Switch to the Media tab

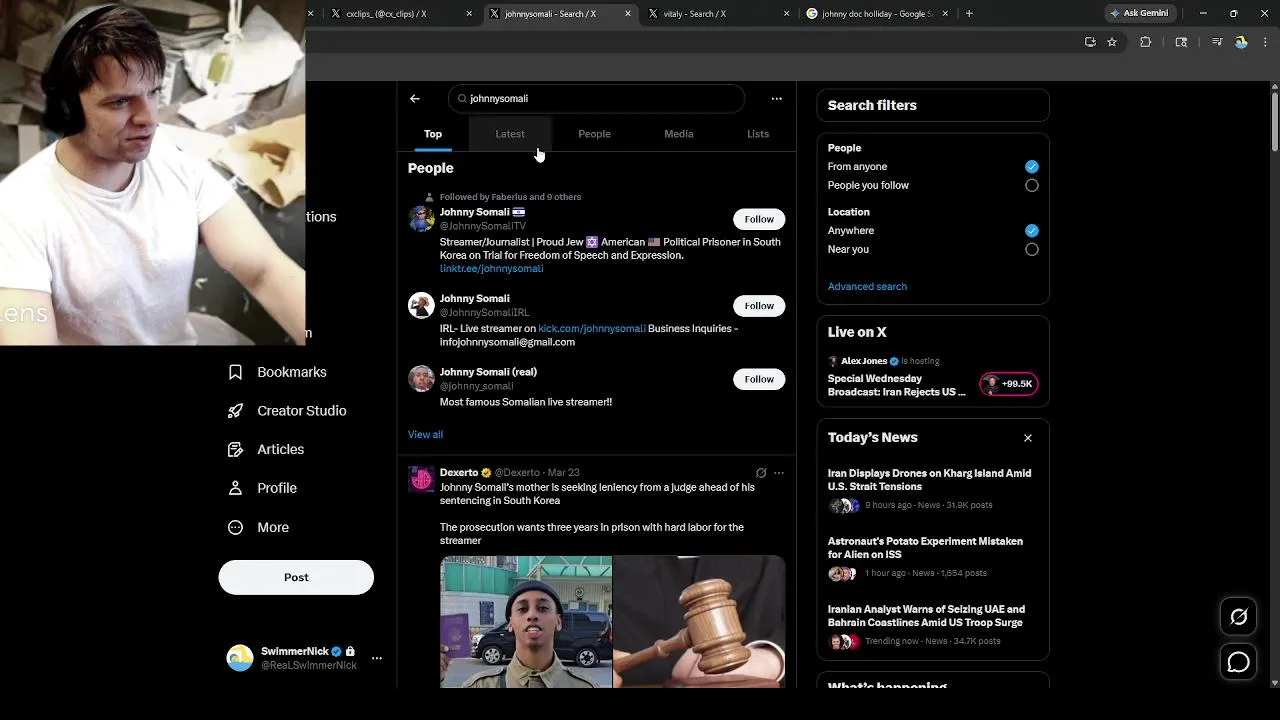pos(678,134)
